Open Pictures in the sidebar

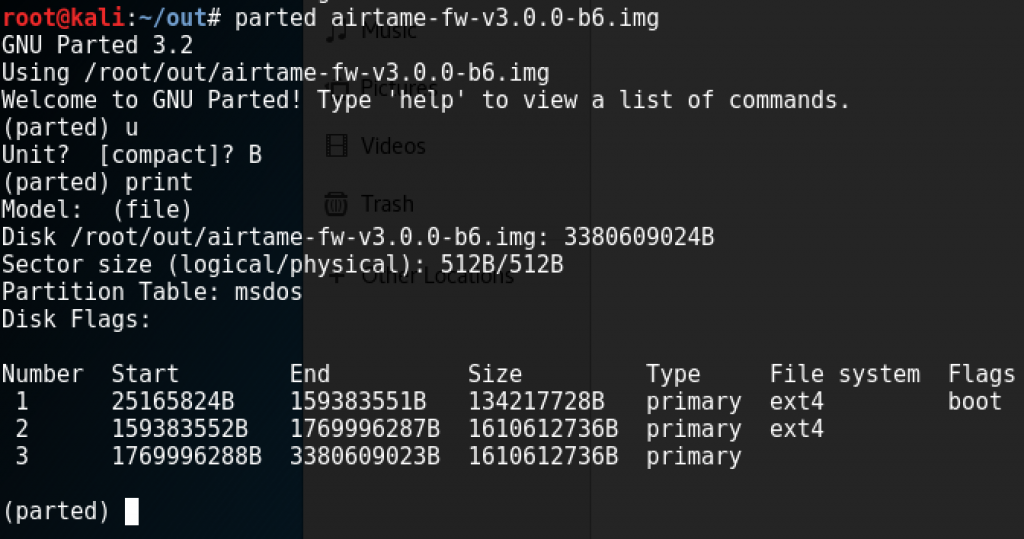tap(399, 88)
